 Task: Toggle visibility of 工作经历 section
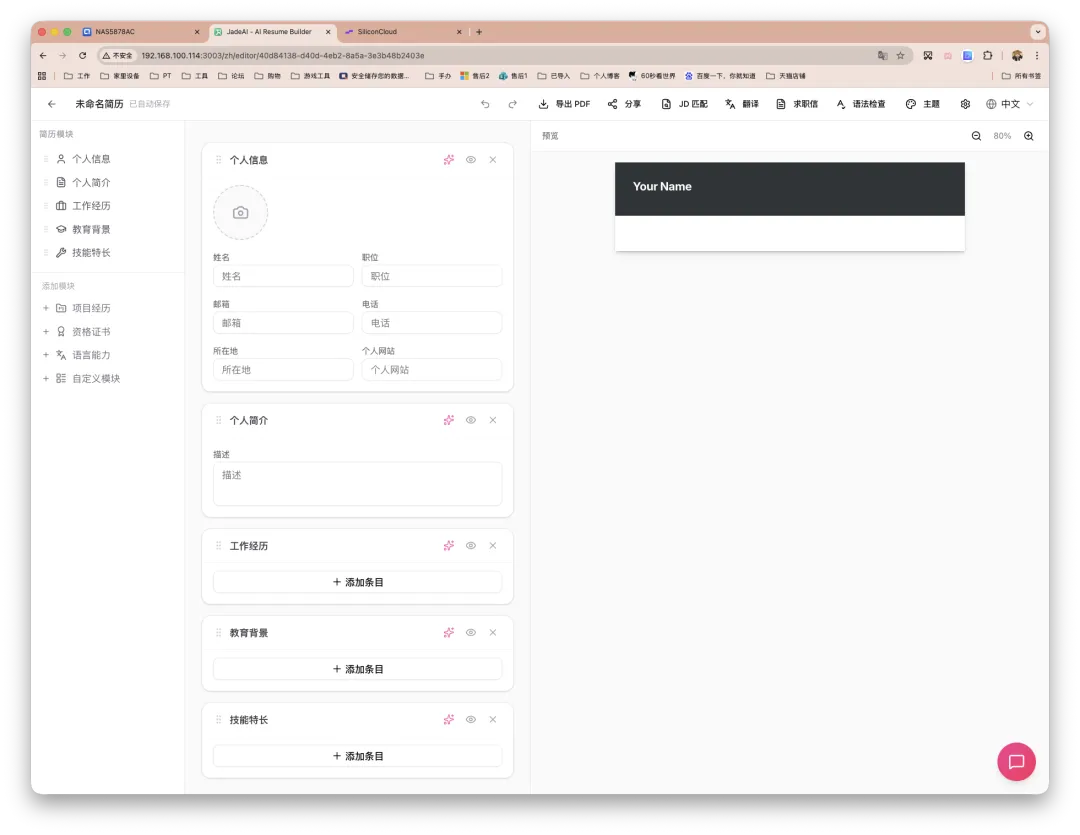pos(470,546)
